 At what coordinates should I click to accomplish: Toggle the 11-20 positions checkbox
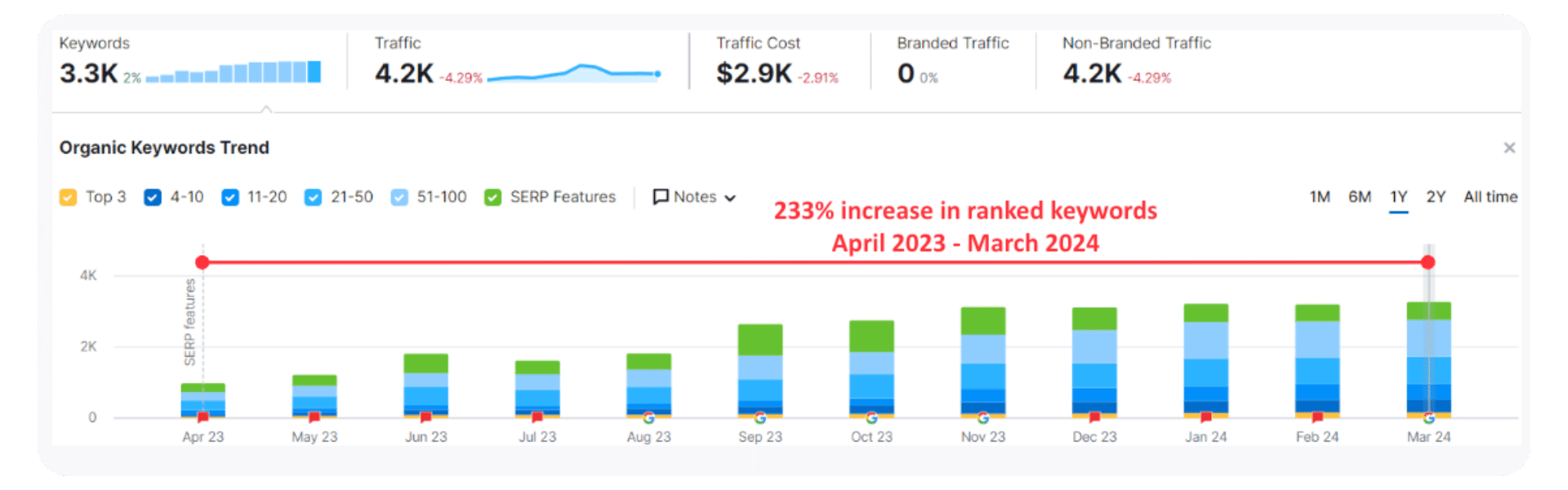230,198
